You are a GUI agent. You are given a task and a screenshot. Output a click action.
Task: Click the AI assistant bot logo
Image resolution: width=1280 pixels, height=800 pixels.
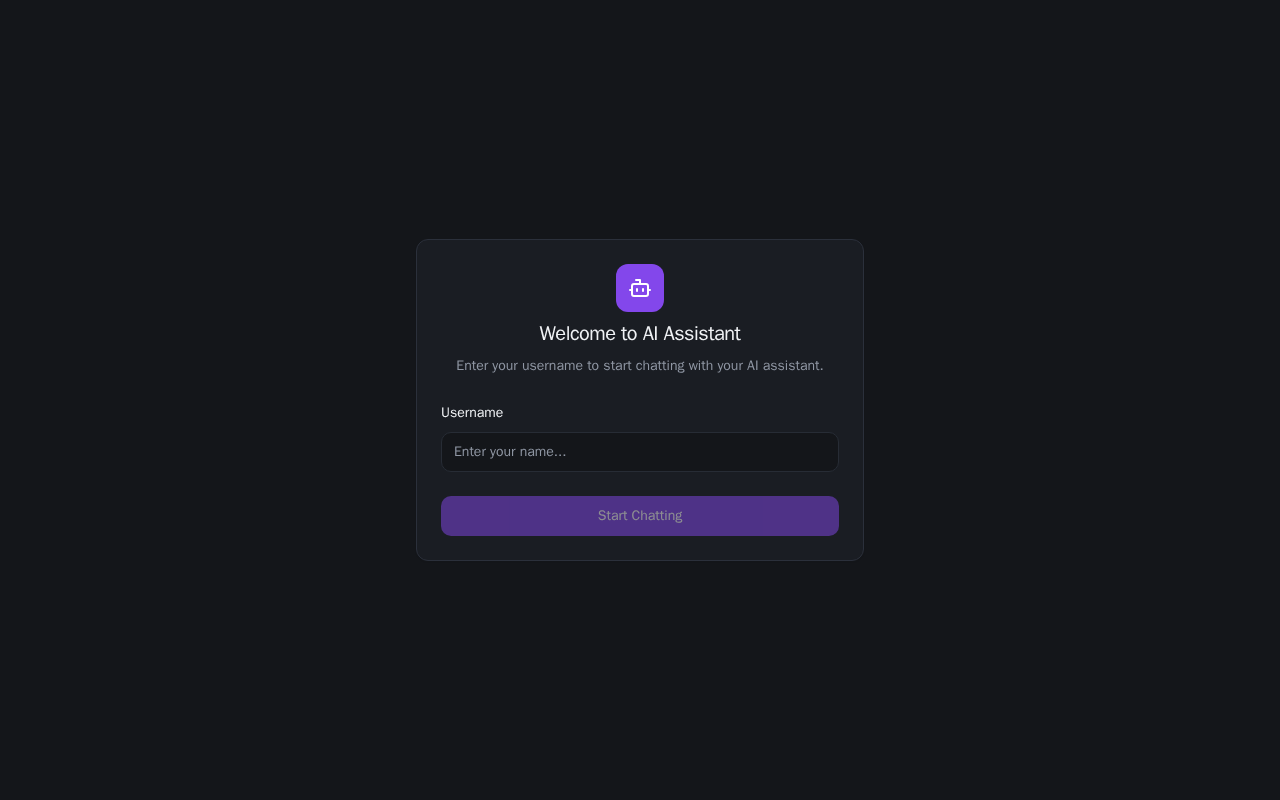pos(640,288)
